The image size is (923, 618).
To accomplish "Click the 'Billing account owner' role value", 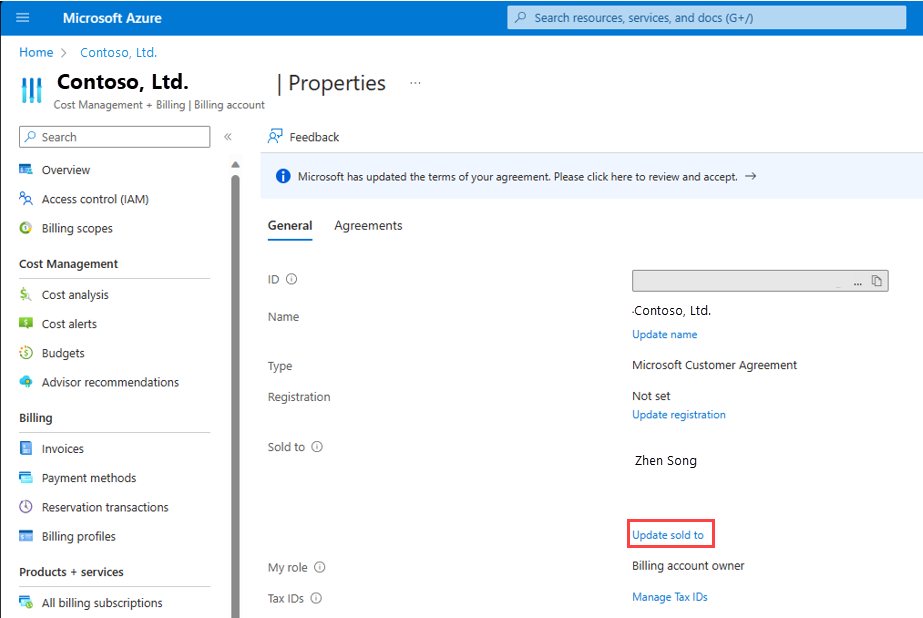I will pyautogui.click(x=688, y=566).
